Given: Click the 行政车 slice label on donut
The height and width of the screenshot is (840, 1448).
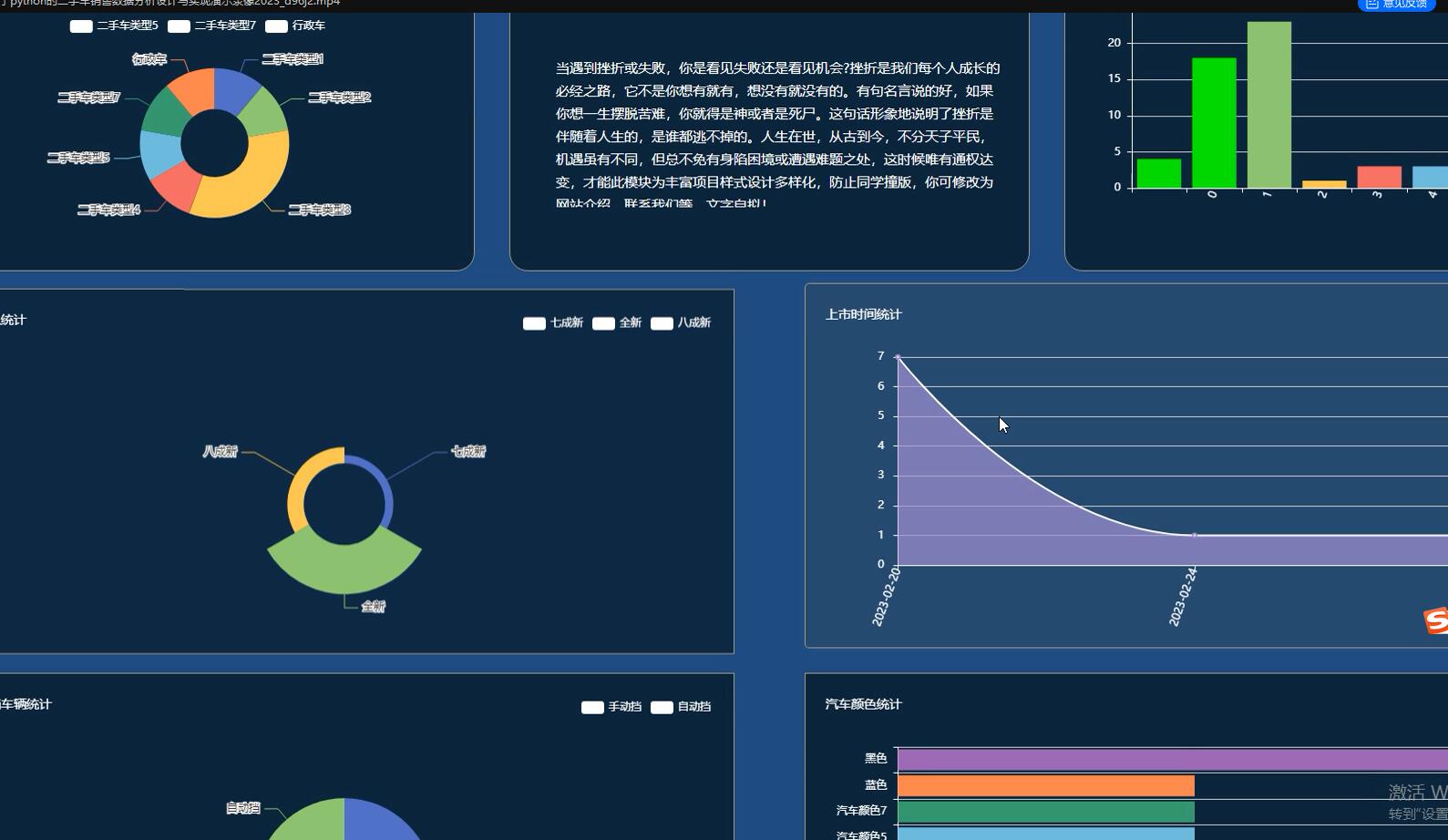Looking at the screenshot, I should pos(149,59).
